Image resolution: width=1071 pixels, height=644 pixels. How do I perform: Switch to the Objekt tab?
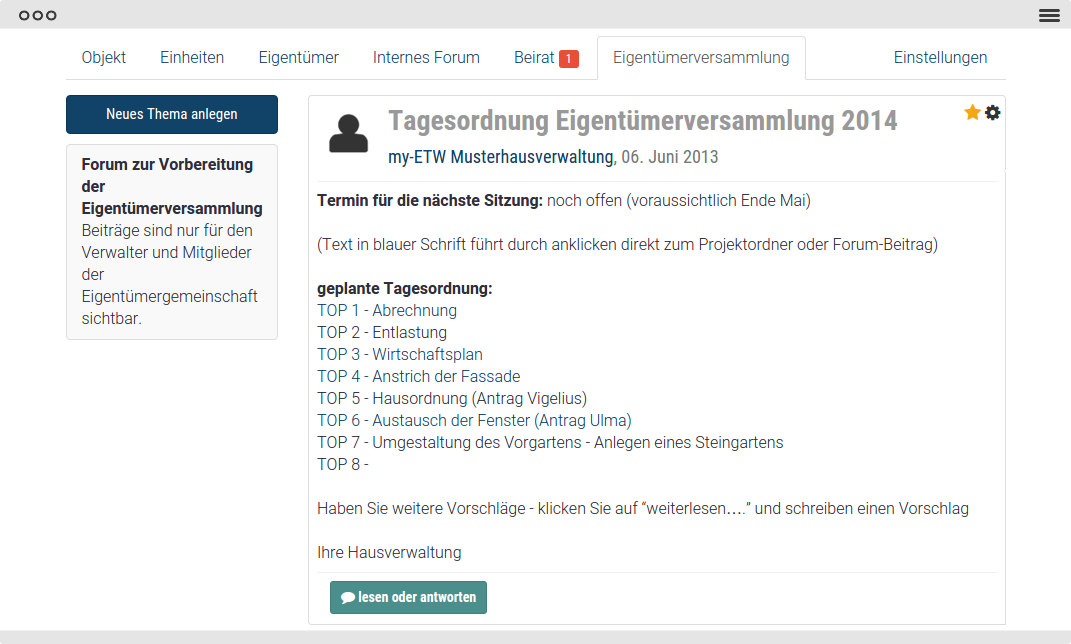(104, 58)
